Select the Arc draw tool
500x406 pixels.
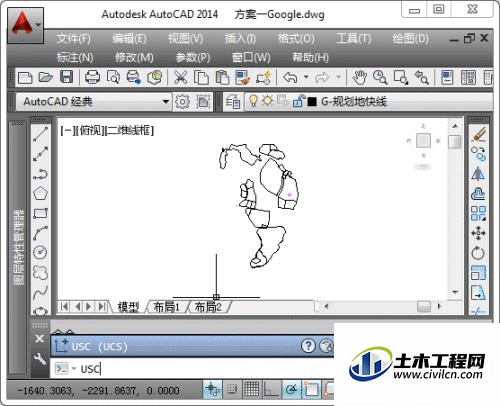[40, 233]
